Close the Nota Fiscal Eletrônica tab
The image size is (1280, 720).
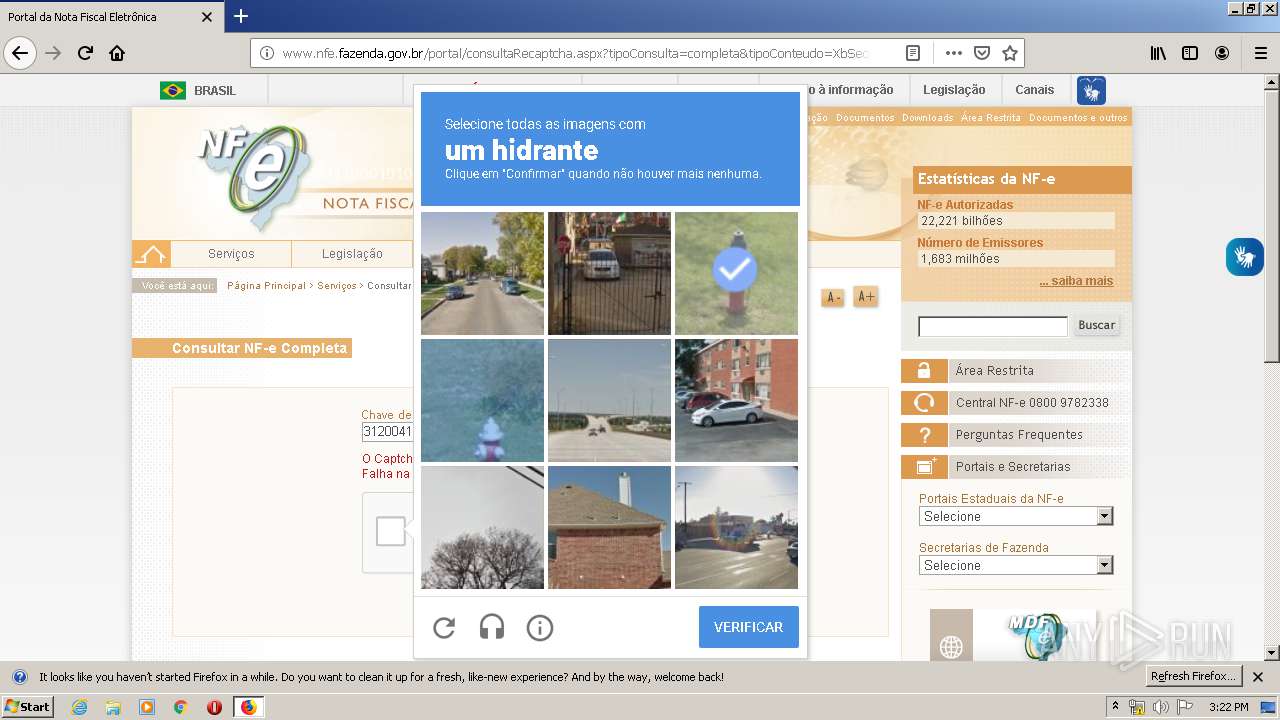click(x=207, y=17)
